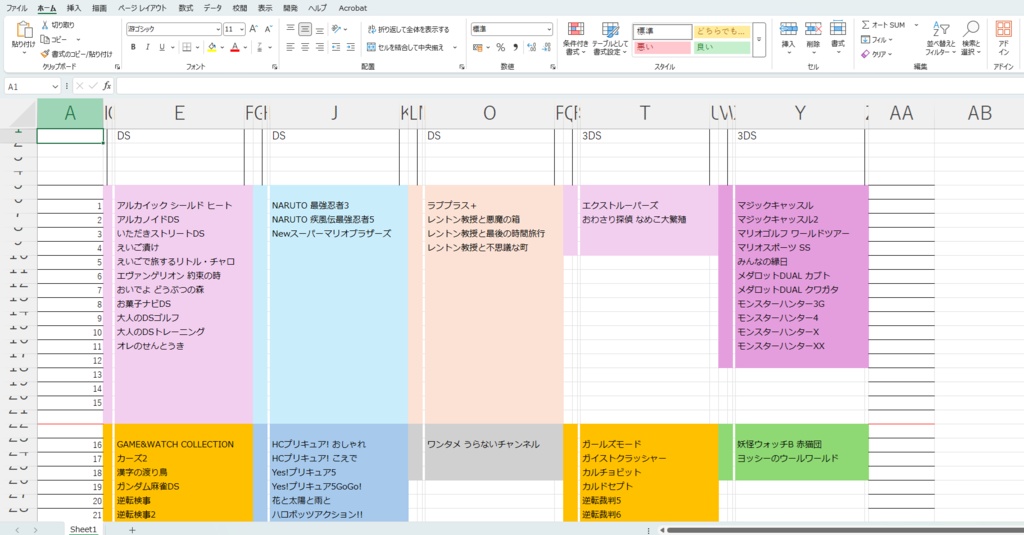Open the Fill (フィル) dropdown
The height and width of the screenshot is (535, 1024).
tap(876, 40)
